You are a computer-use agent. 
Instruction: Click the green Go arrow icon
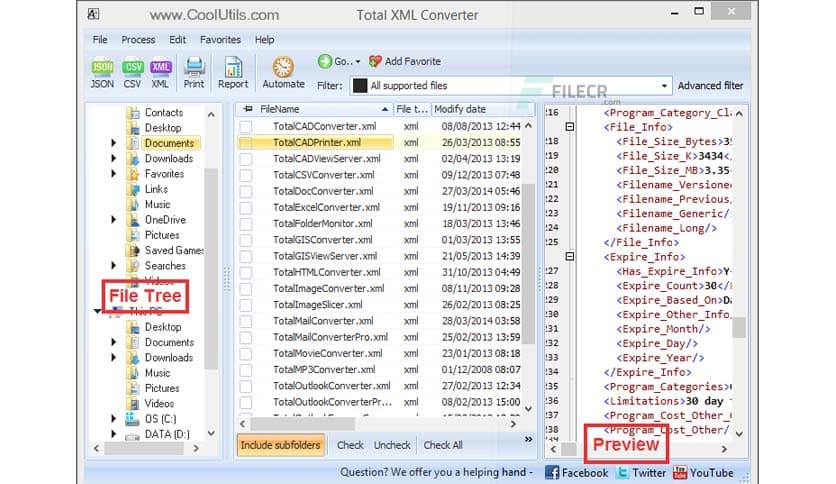tap(325, 61)
